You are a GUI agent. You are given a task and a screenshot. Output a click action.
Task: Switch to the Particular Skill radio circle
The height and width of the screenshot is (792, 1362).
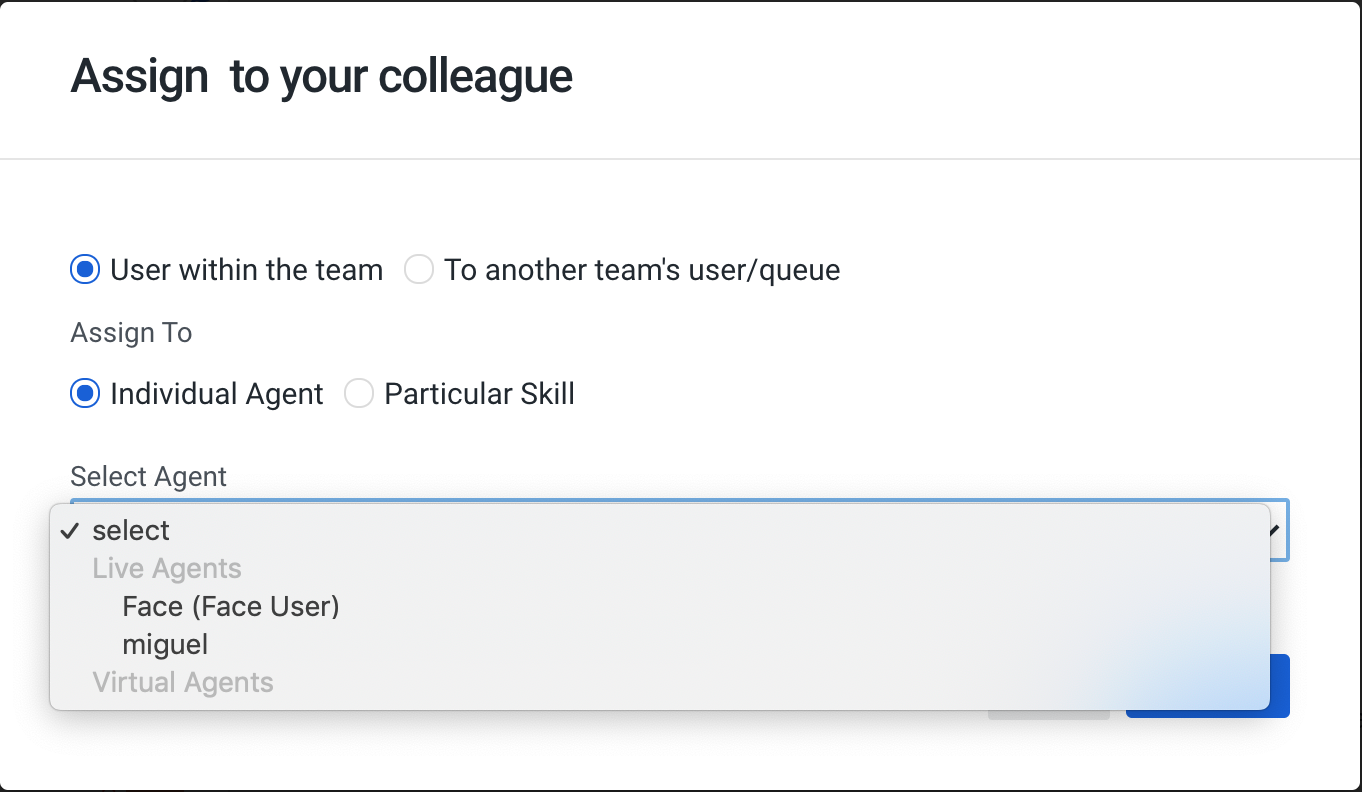(x=358, y=394)
